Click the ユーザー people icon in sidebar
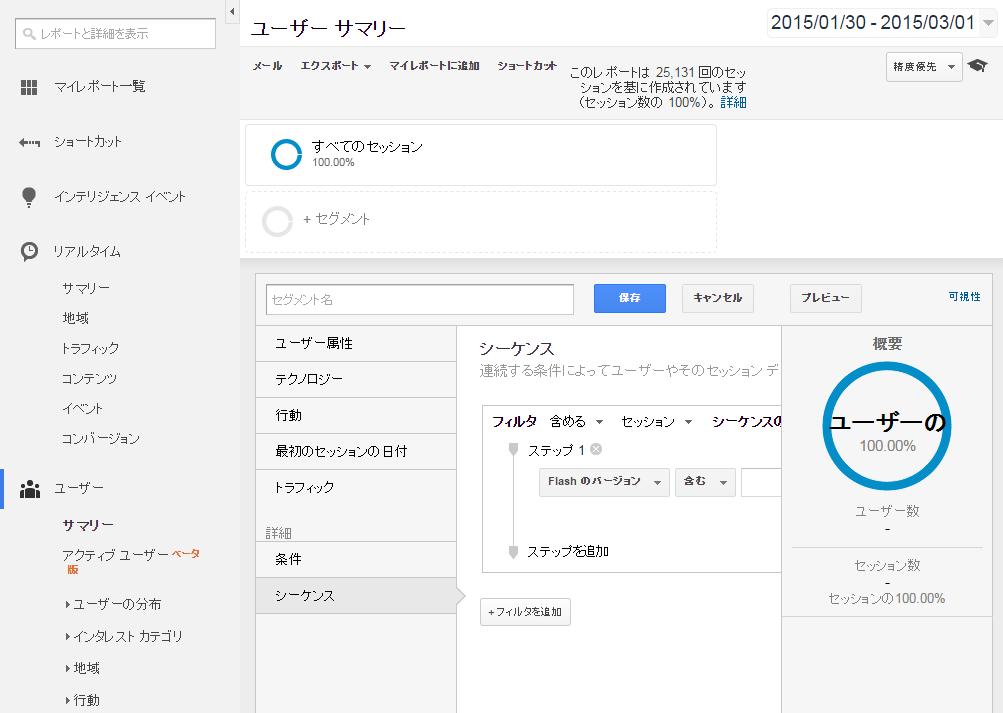Screen dimensions: 1003x713 pos(29,489)
